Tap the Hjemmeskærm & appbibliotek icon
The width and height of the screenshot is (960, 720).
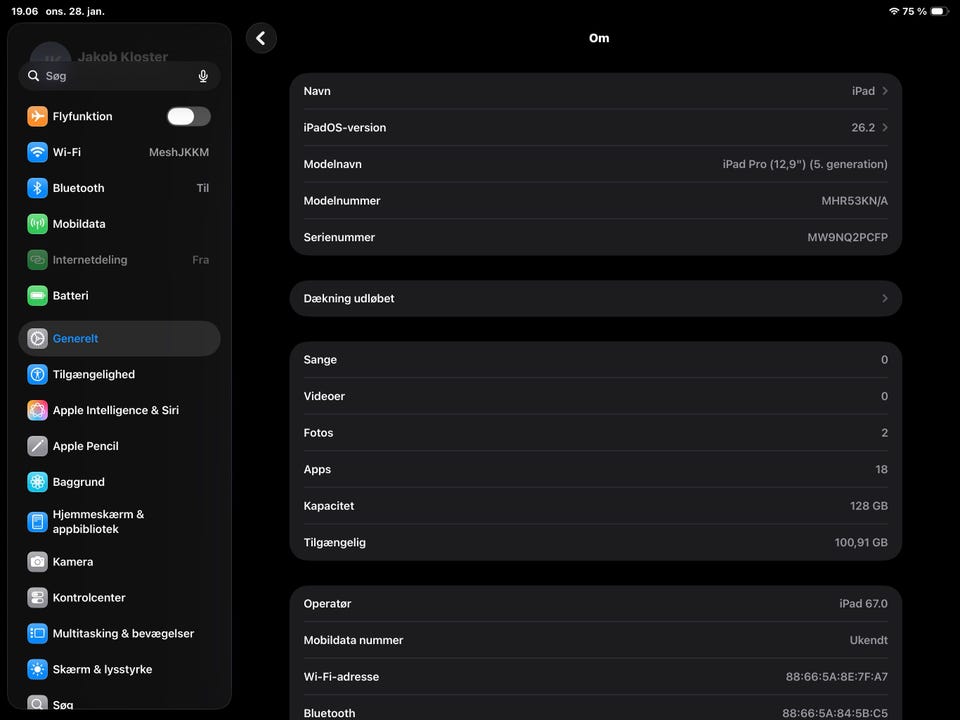tap(37, 522)
